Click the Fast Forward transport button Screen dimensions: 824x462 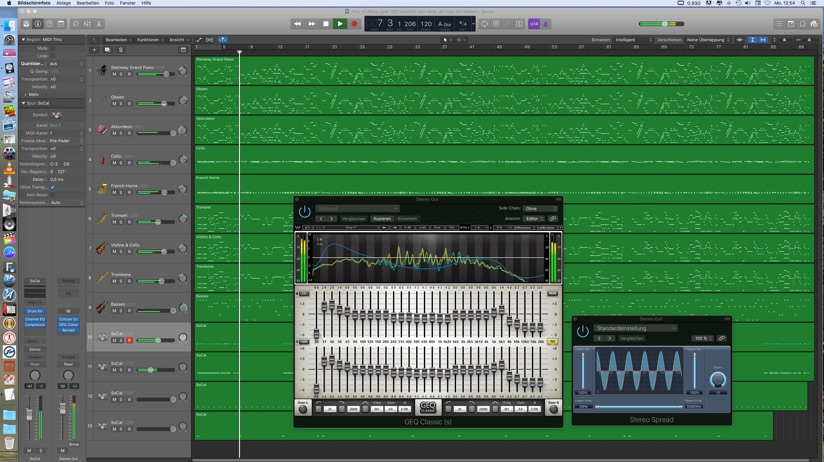(x=312, y=24)
